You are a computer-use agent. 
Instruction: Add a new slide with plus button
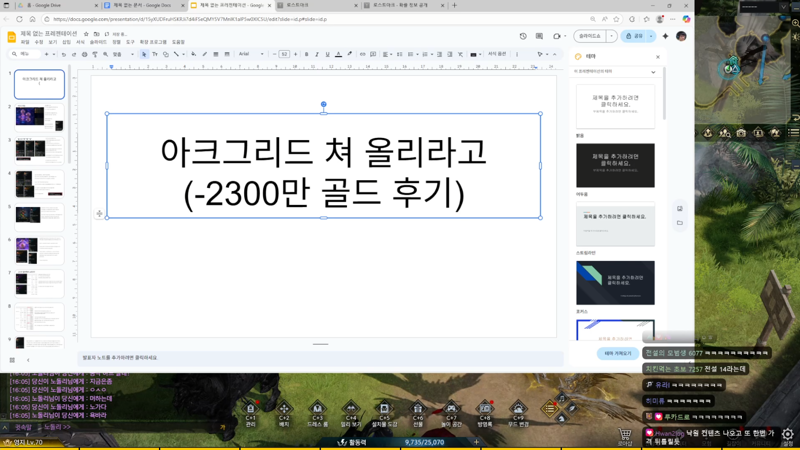[46, 54]
